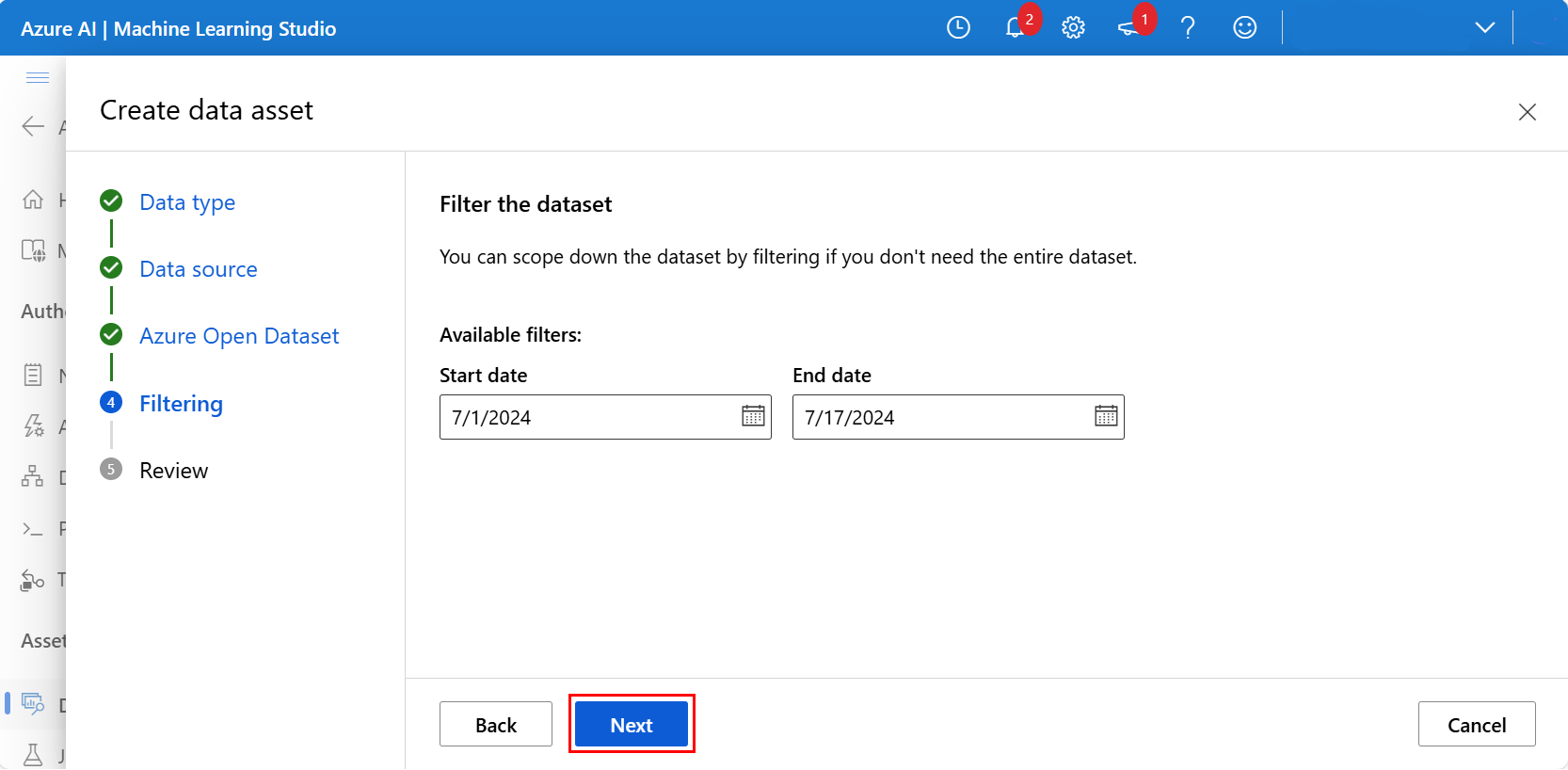Image resolution: width=1568 pixels, height=770 pixels.
Task: Click the Back button
Action: [x=496, y=725]
